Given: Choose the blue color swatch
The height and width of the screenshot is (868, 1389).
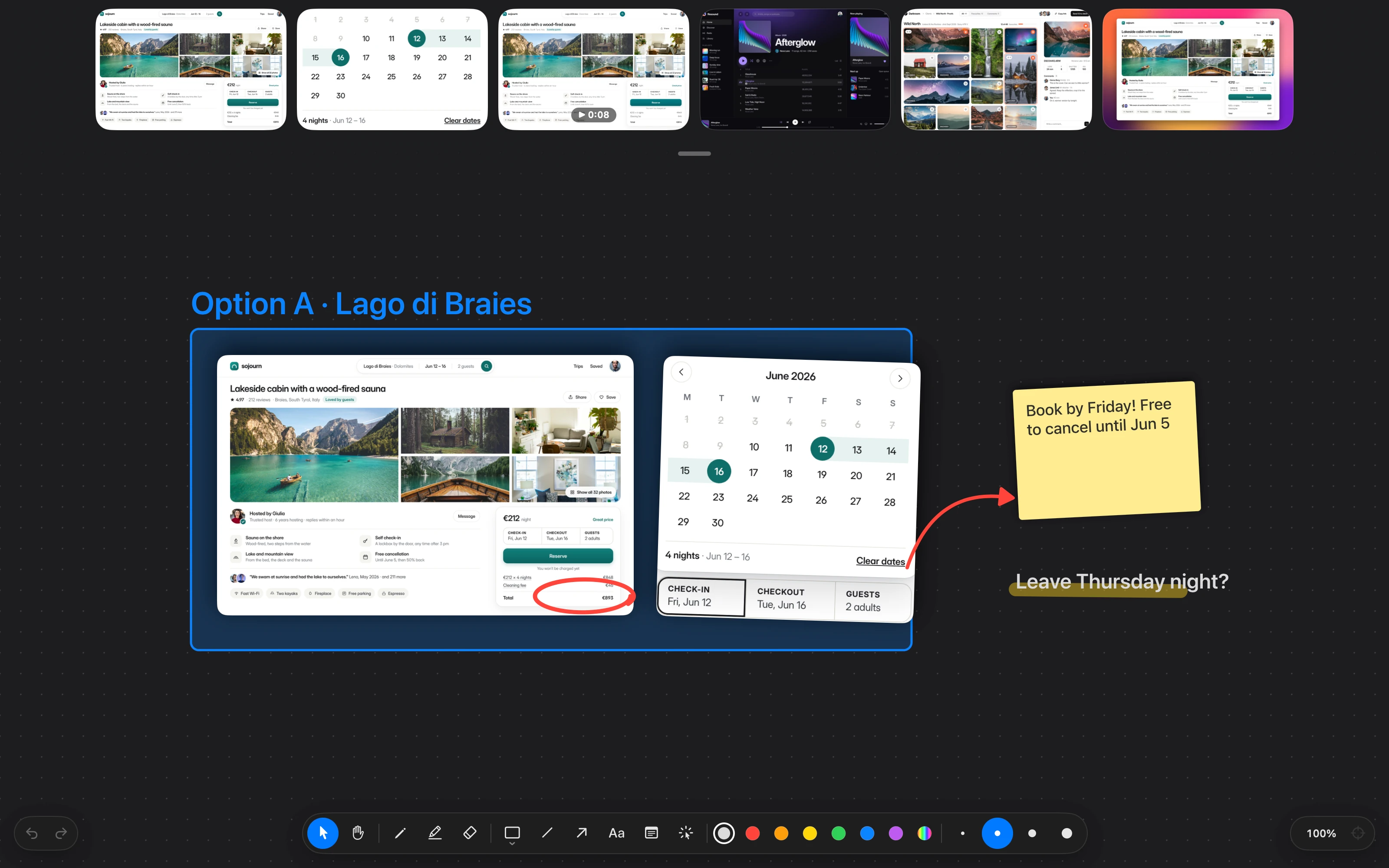Looking at the screenshot, I should pos(867,833).
